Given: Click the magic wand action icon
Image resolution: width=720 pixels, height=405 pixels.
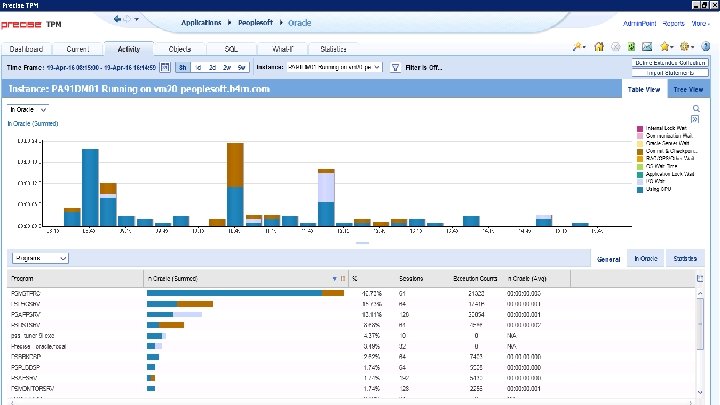Looking at the screenshot, I should [577, 46].
